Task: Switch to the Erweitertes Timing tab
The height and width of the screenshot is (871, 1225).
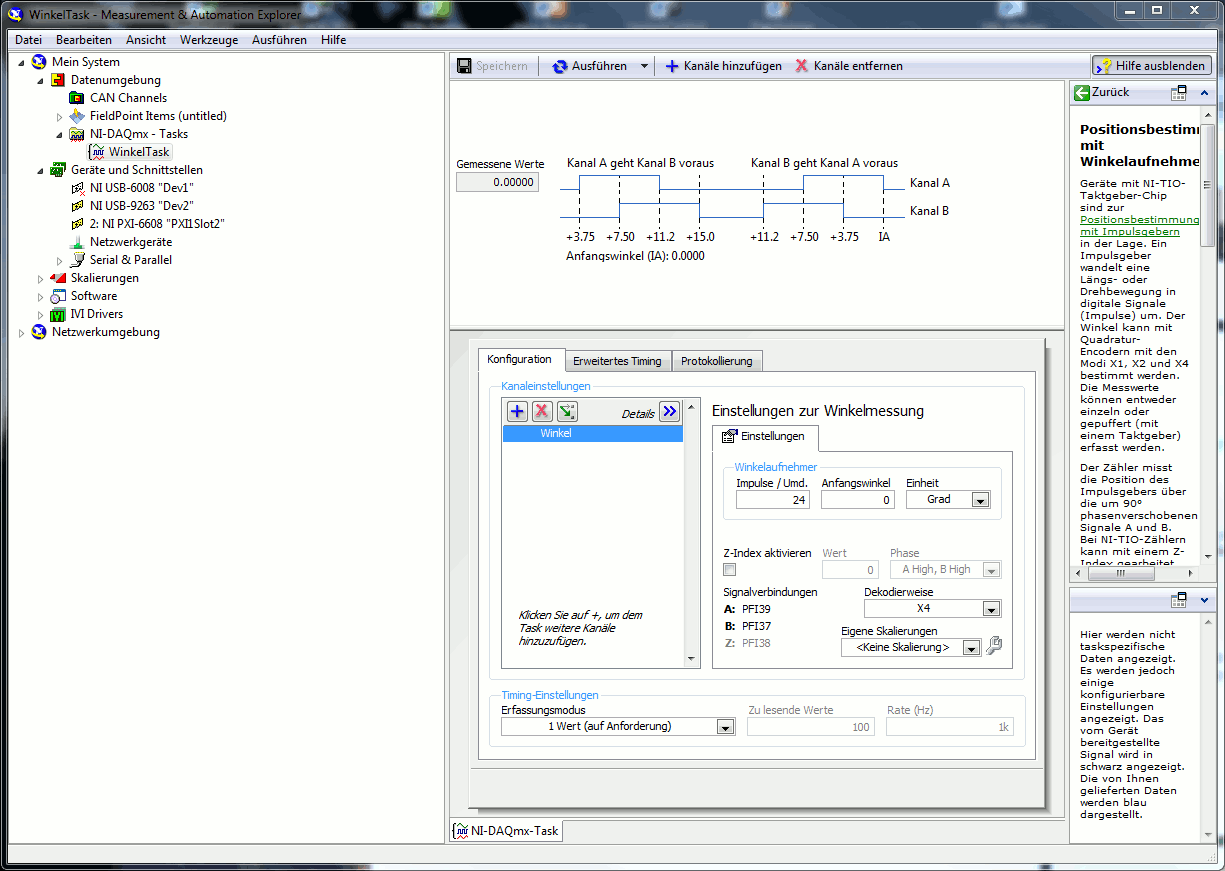Action: [617, 361]
